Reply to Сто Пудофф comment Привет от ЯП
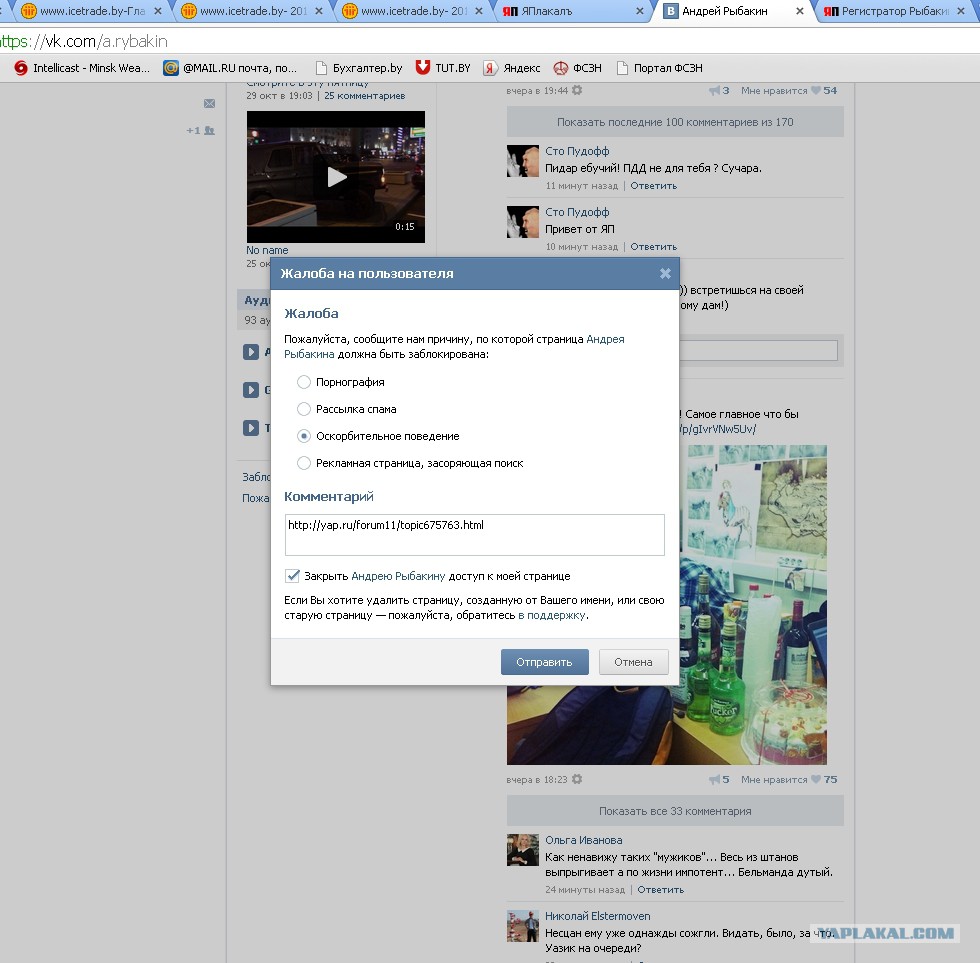 (653, 247)
